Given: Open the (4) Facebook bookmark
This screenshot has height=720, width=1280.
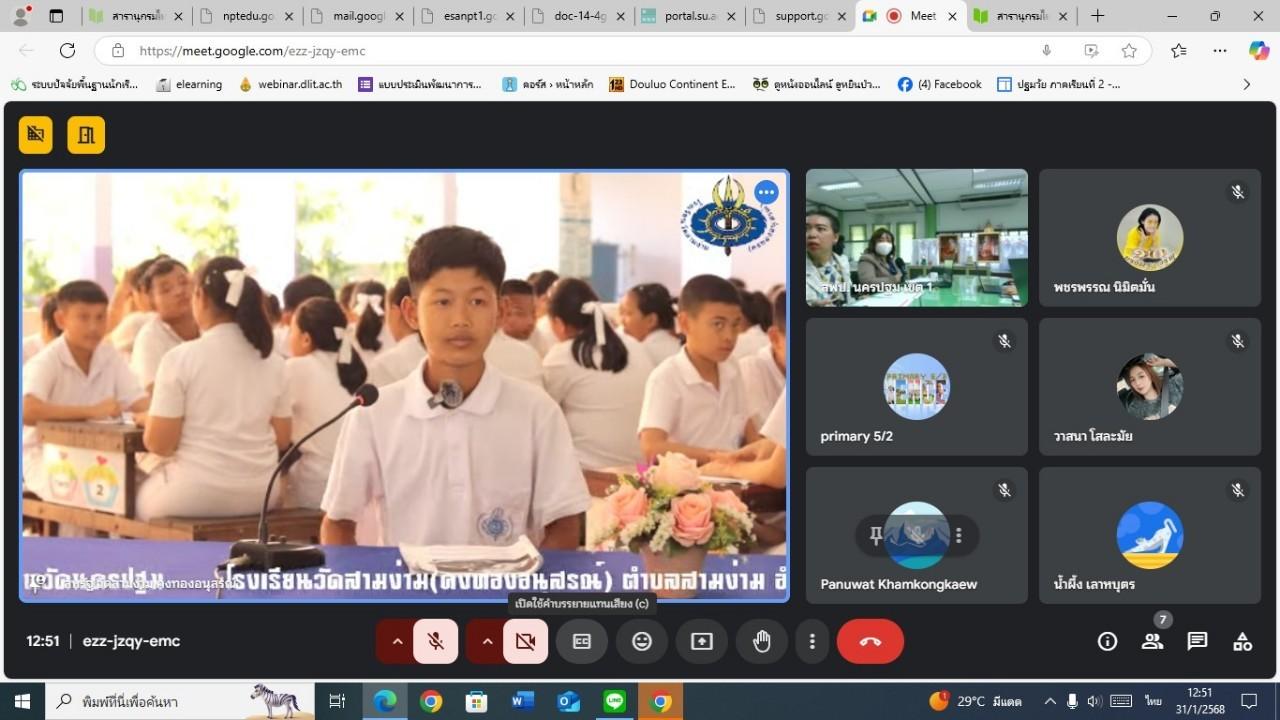Looking at the screenshot, I should coord(940,84).
